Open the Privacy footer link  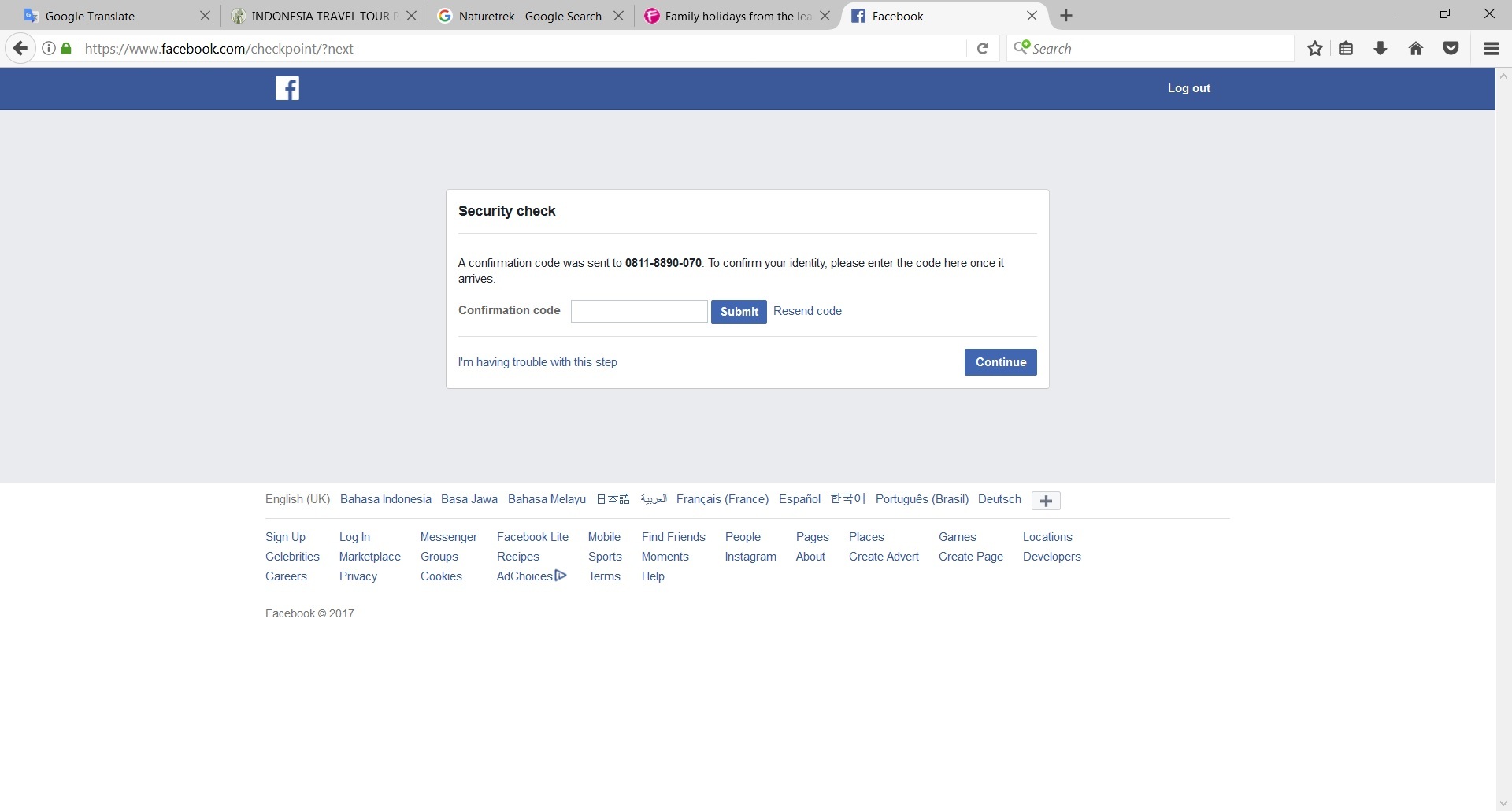358,576
